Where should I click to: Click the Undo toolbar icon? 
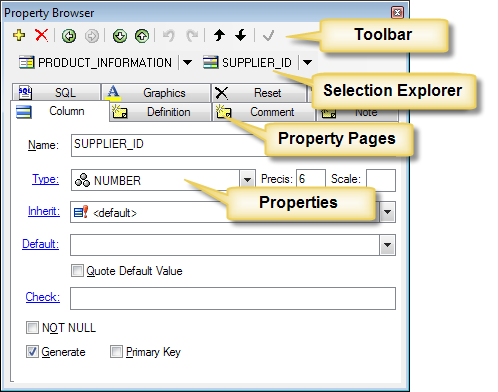[169, 35]
